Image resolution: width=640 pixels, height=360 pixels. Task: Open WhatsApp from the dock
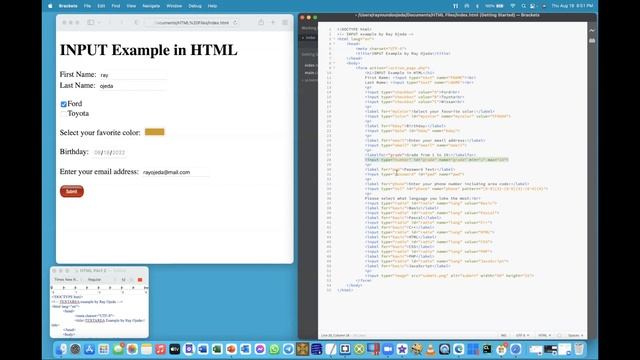[274, 349]
